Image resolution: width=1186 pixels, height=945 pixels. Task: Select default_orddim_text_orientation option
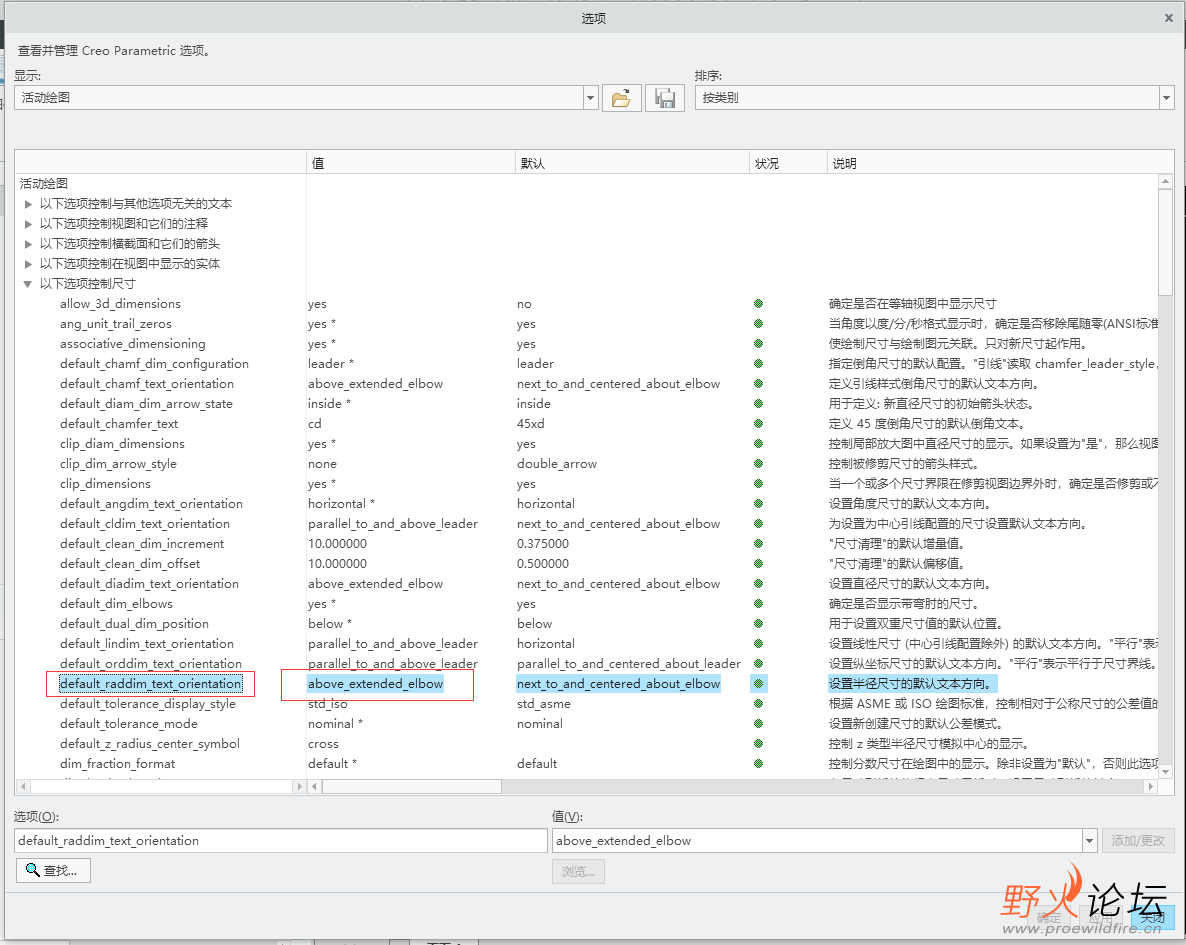pyautogui.click(x=151, y=664)
